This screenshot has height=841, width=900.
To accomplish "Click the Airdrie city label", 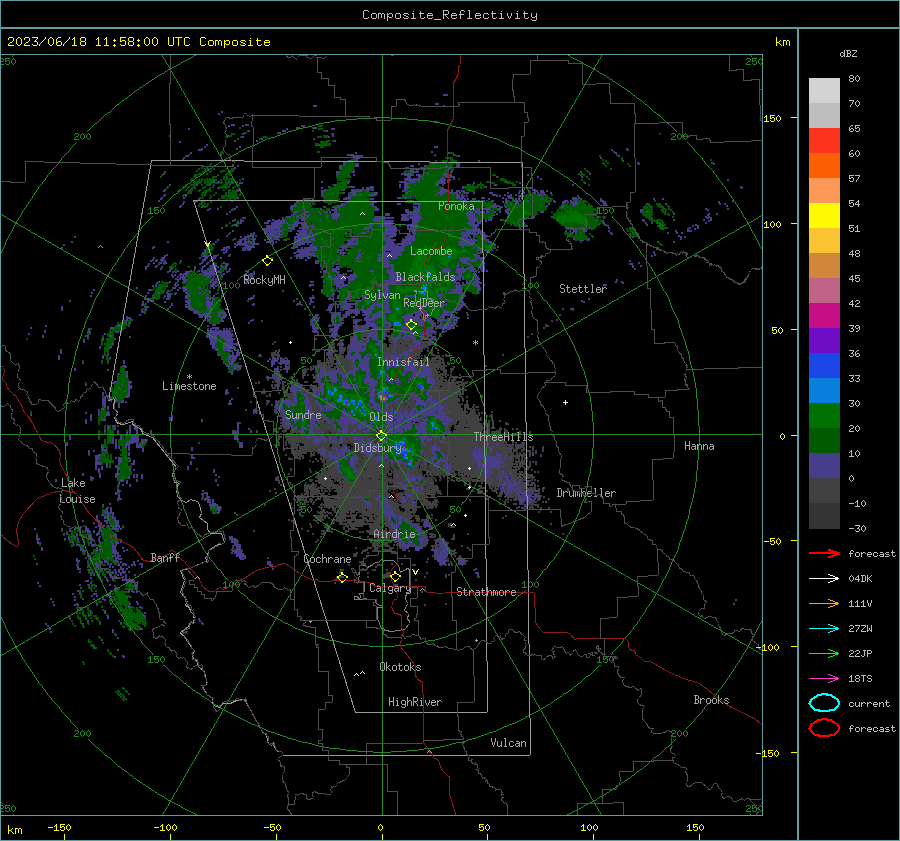I will coord(394,534).
